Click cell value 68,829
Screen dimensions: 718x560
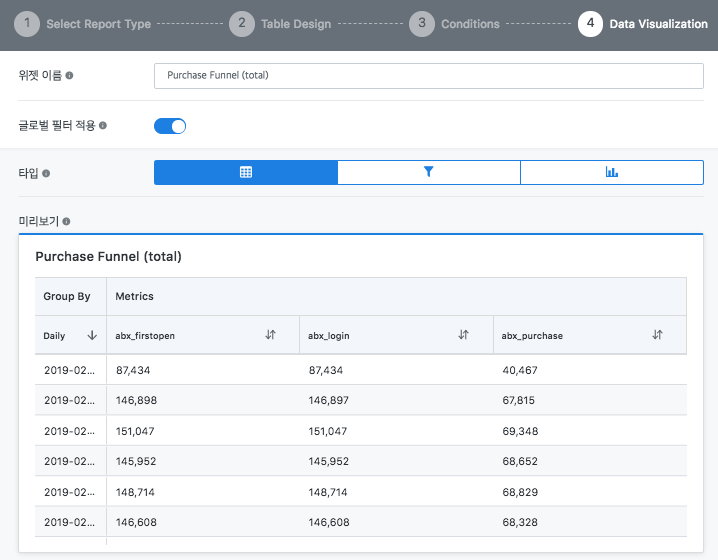pos(520,492)
